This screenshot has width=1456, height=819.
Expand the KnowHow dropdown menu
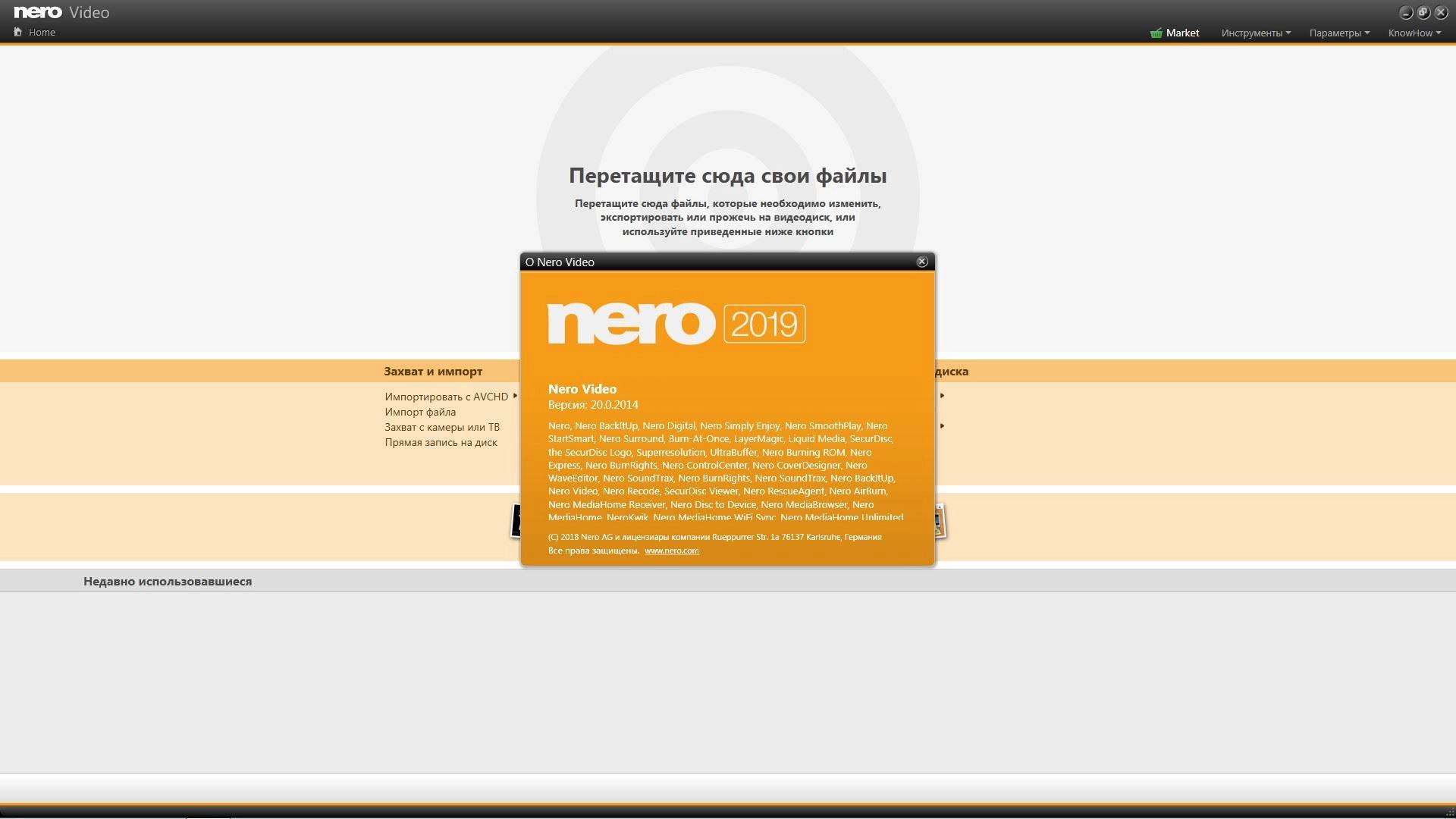point(1414,33)
